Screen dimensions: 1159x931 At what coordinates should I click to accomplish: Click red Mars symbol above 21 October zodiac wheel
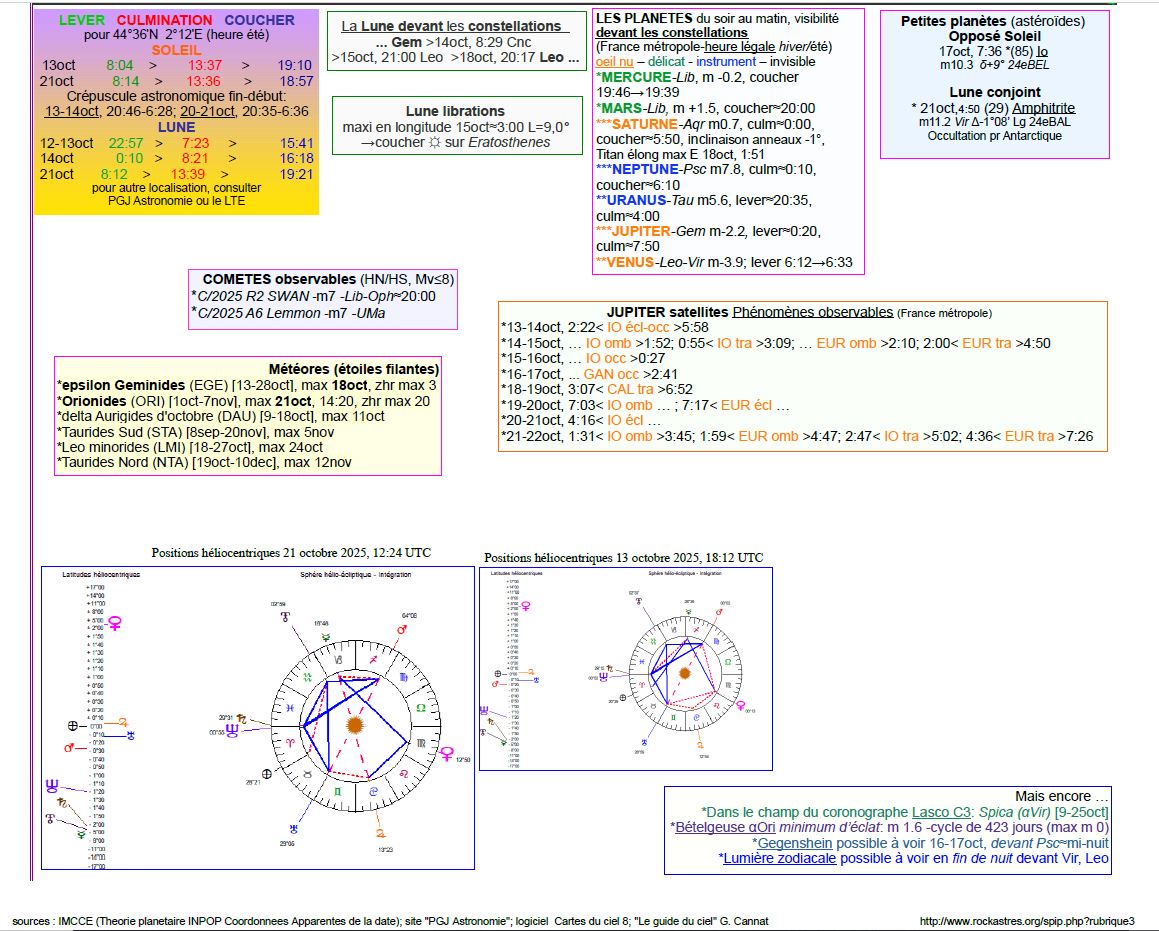pyautogui.click(x=402, y=630)
